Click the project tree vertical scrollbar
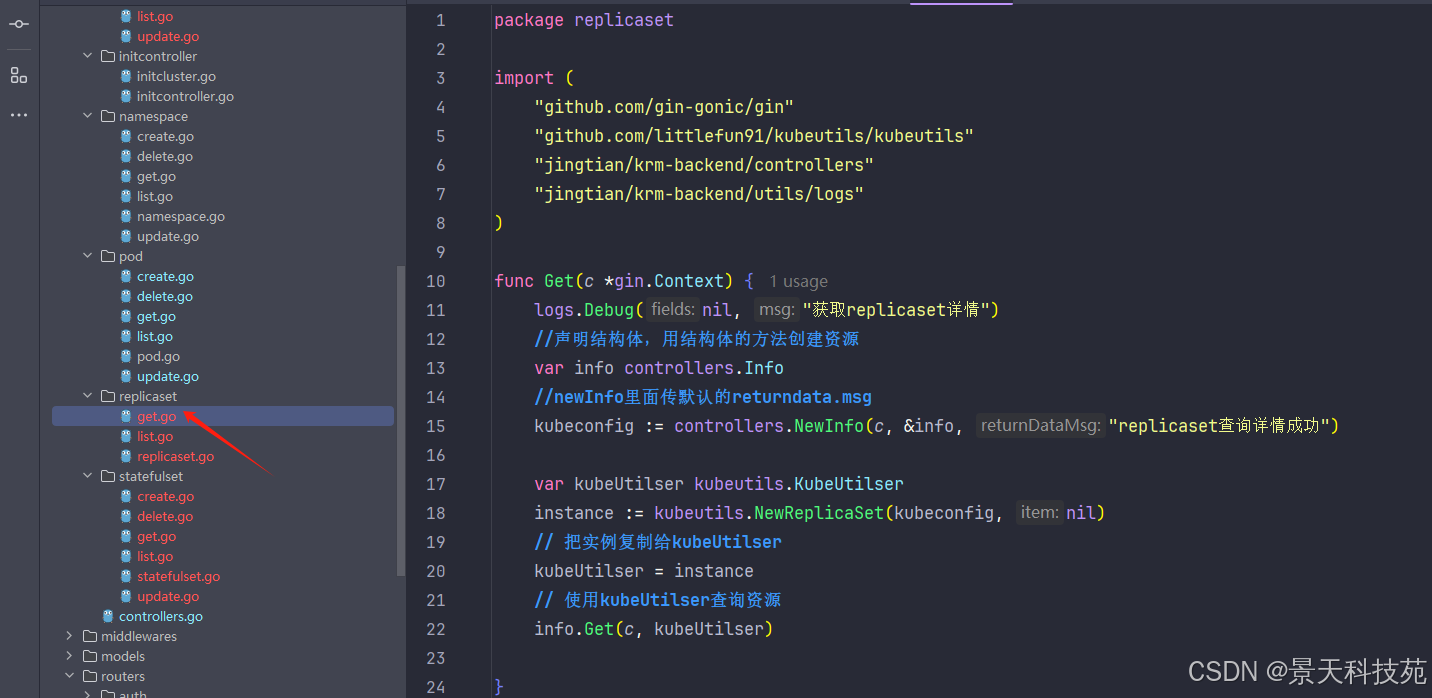The image size is (1432, 698). 401,420
